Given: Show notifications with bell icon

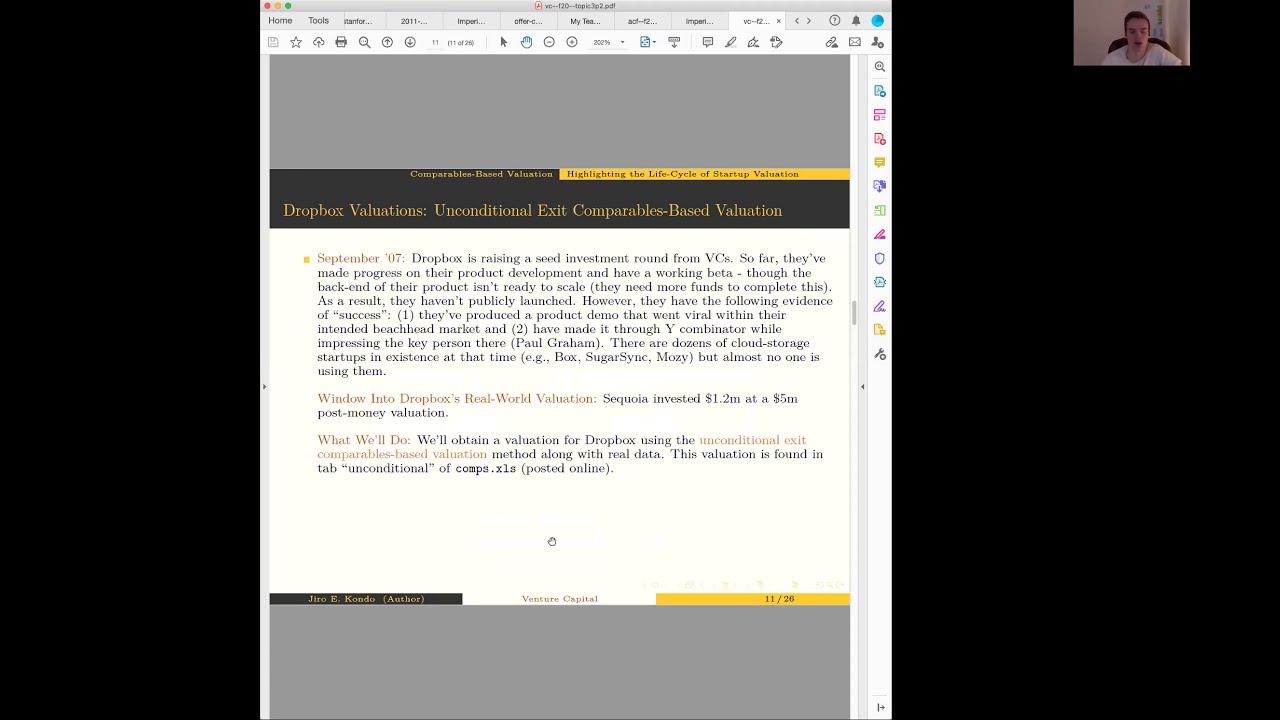Looking at the screenshot, I should click(856, 20).
